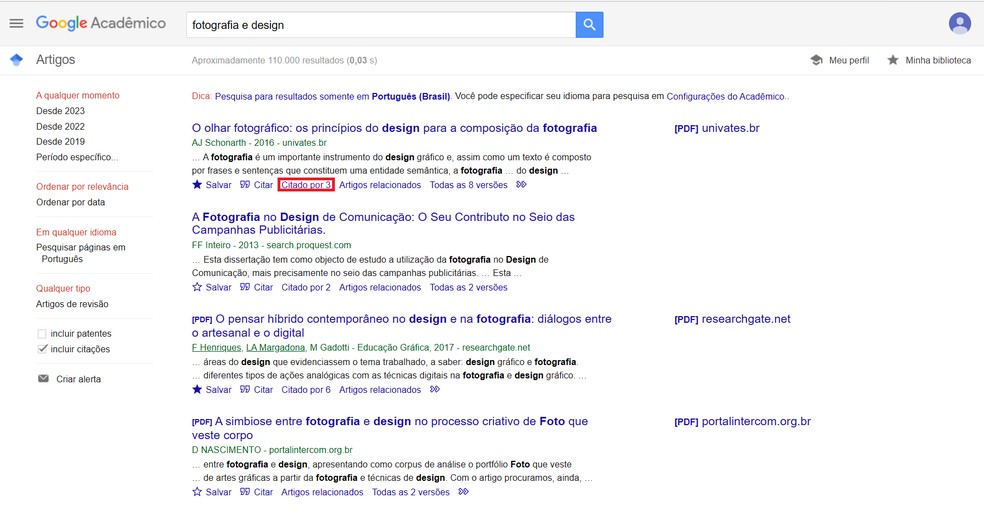Uncheck the incluir citações checkbox
The width and height of the screenshot is (984, 517).
click(x=42, y=349)
